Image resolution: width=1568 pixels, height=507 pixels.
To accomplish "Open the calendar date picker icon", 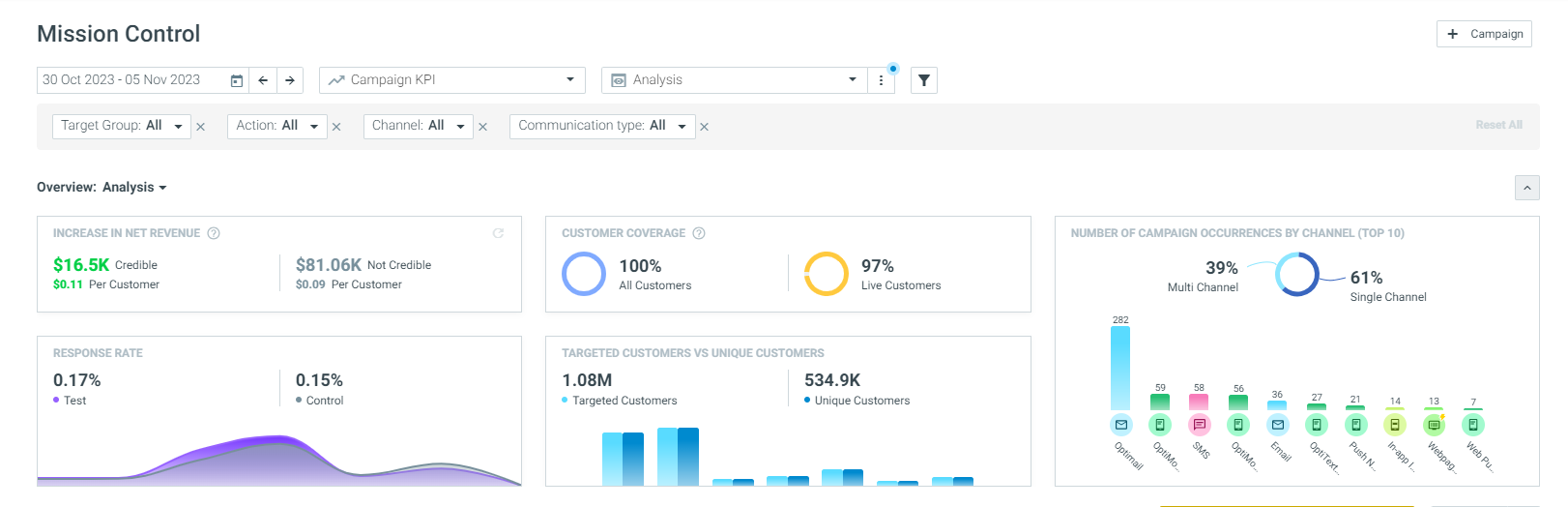I will pyautogui.click(x=237, y=80).
